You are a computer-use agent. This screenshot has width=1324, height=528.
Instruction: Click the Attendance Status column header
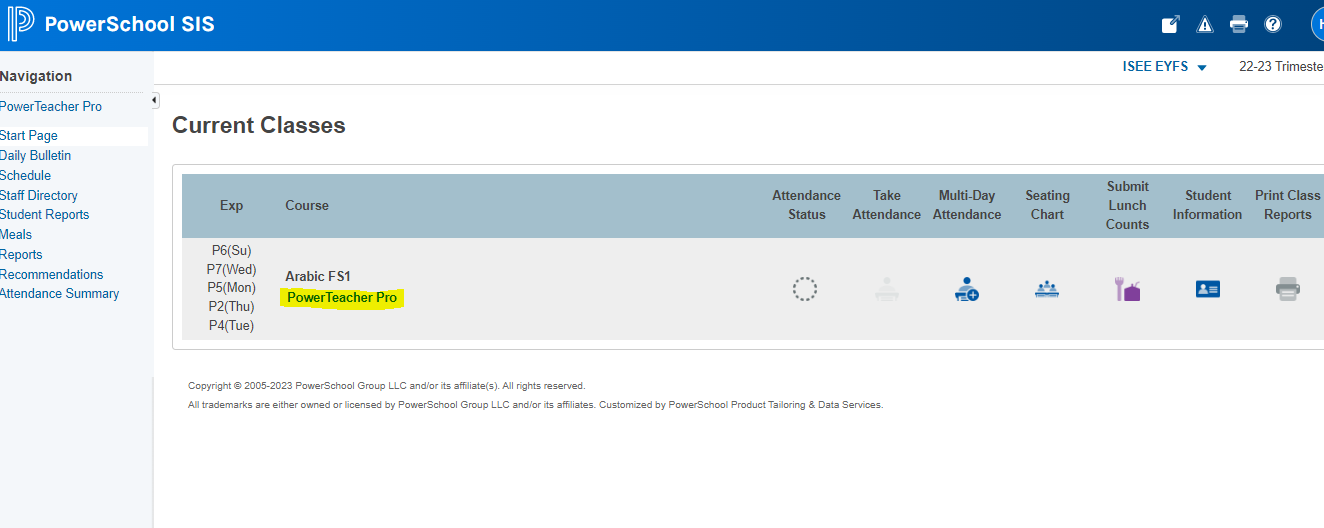pos(806,205)
